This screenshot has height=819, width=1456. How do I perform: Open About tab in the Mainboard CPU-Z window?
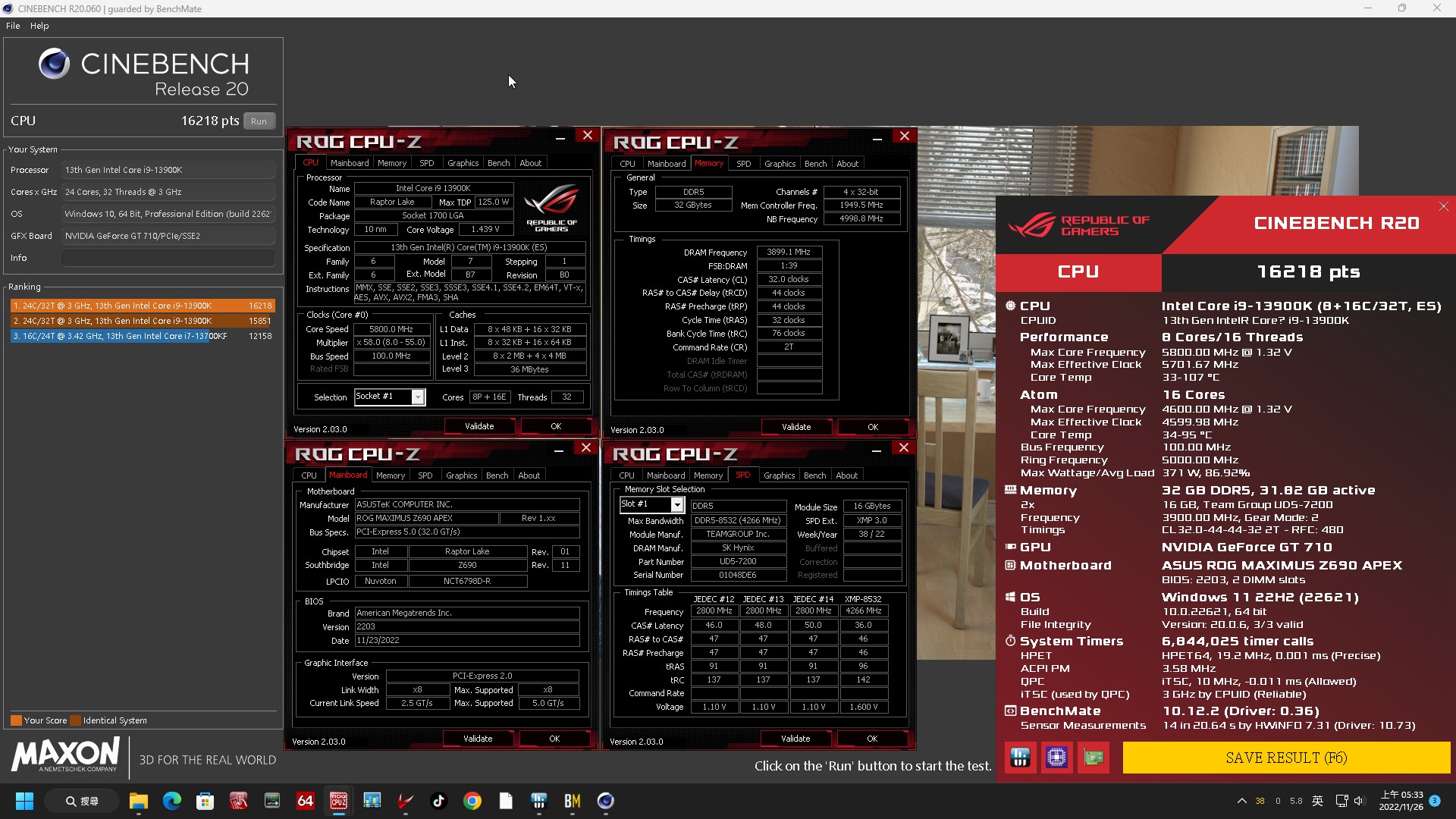coord(529,475)
